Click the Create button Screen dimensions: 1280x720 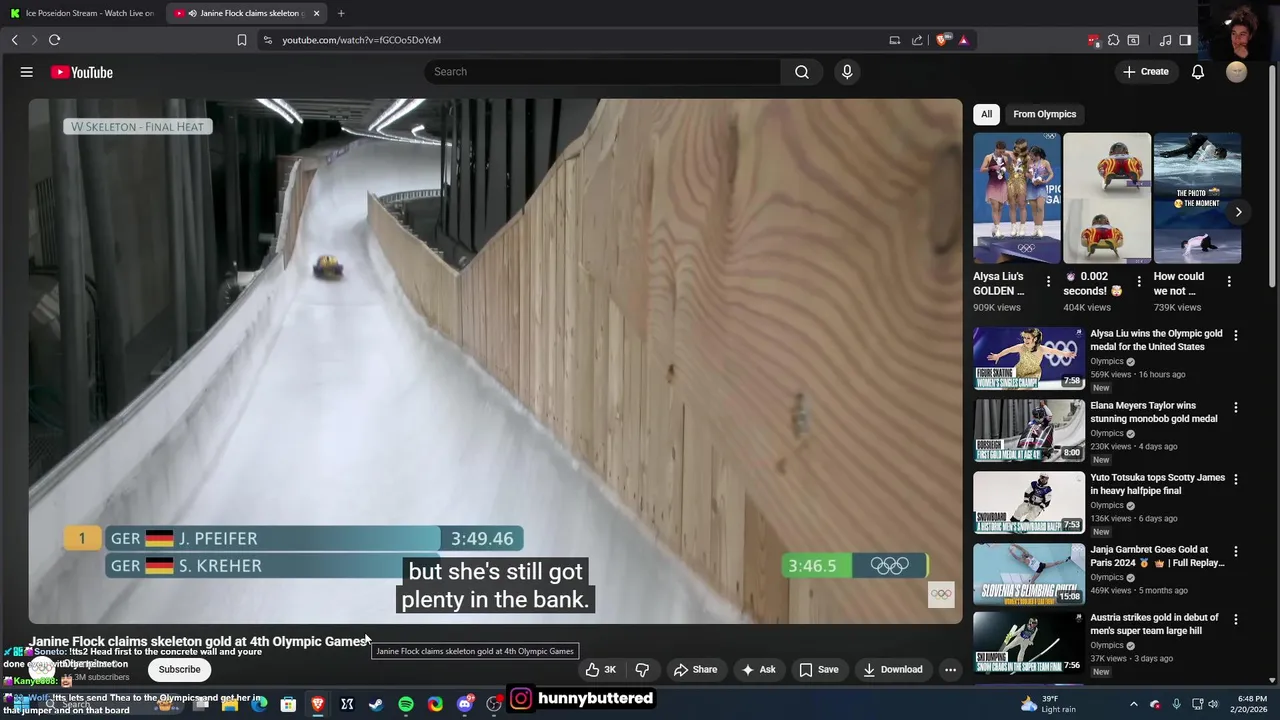[1146, 72]
